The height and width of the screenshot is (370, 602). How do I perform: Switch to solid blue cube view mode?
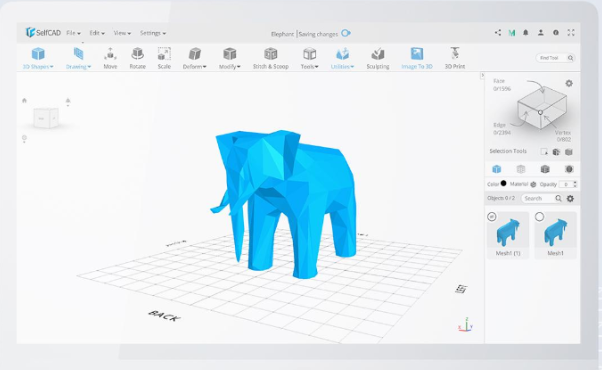coord(496,169)
